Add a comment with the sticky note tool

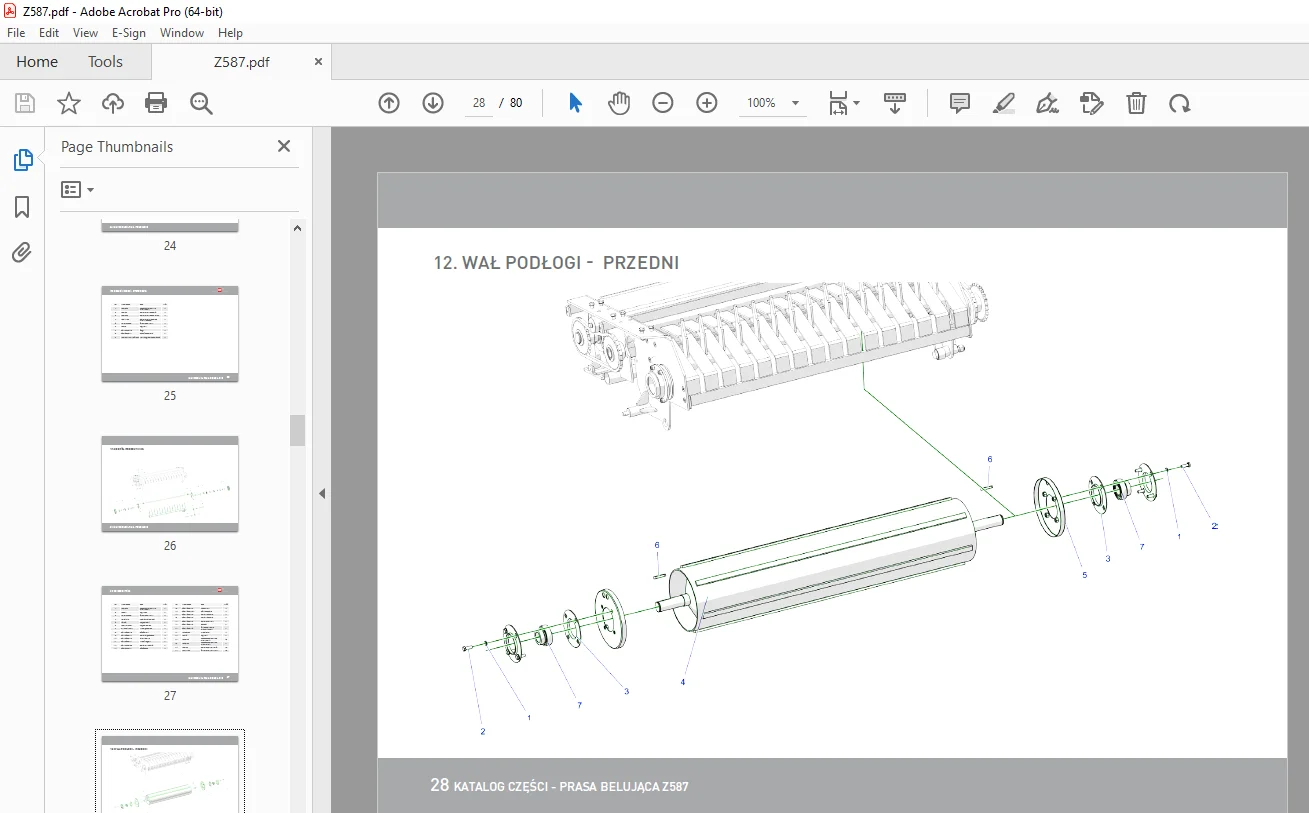(x=960, y=103)
